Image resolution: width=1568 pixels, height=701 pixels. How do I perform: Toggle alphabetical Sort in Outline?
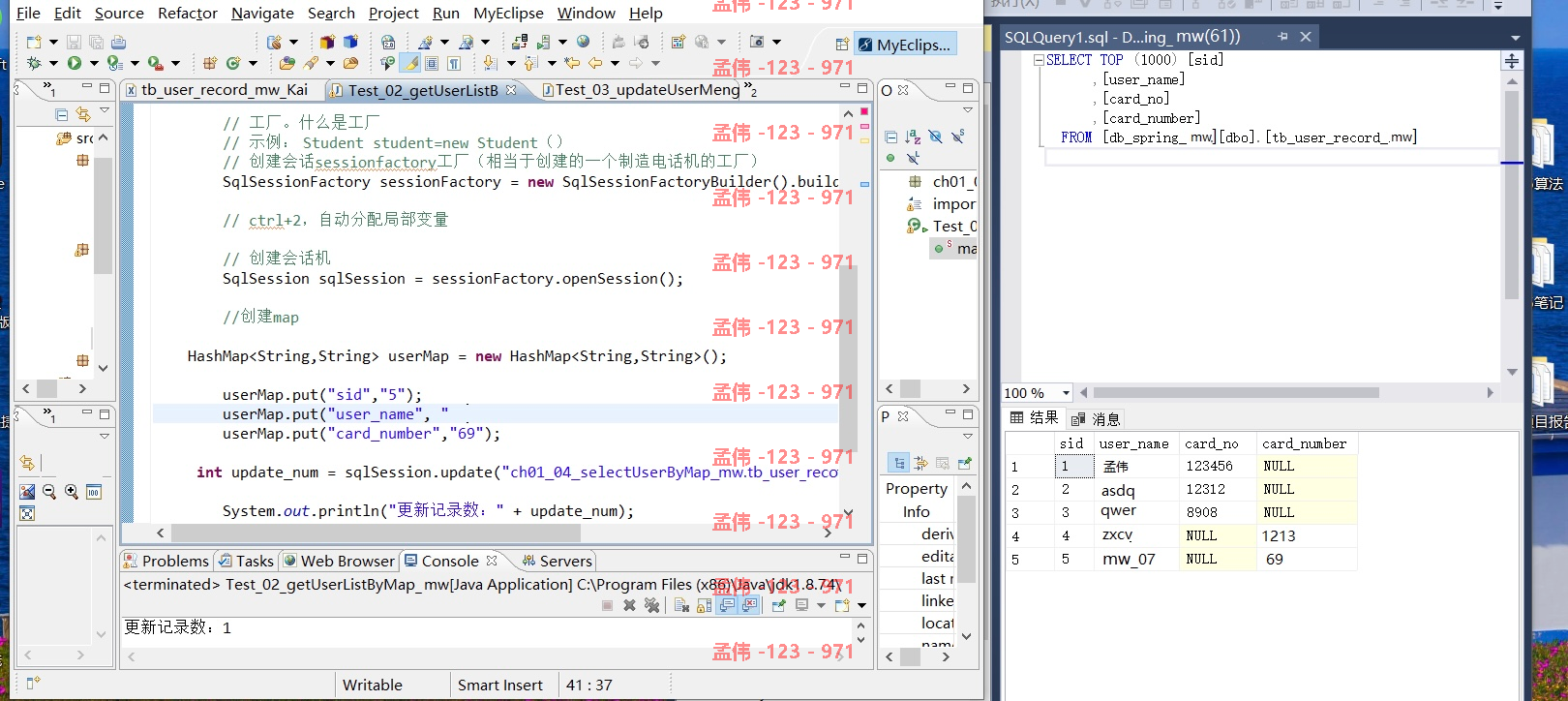pyautogui.click(x=913, y=137)
